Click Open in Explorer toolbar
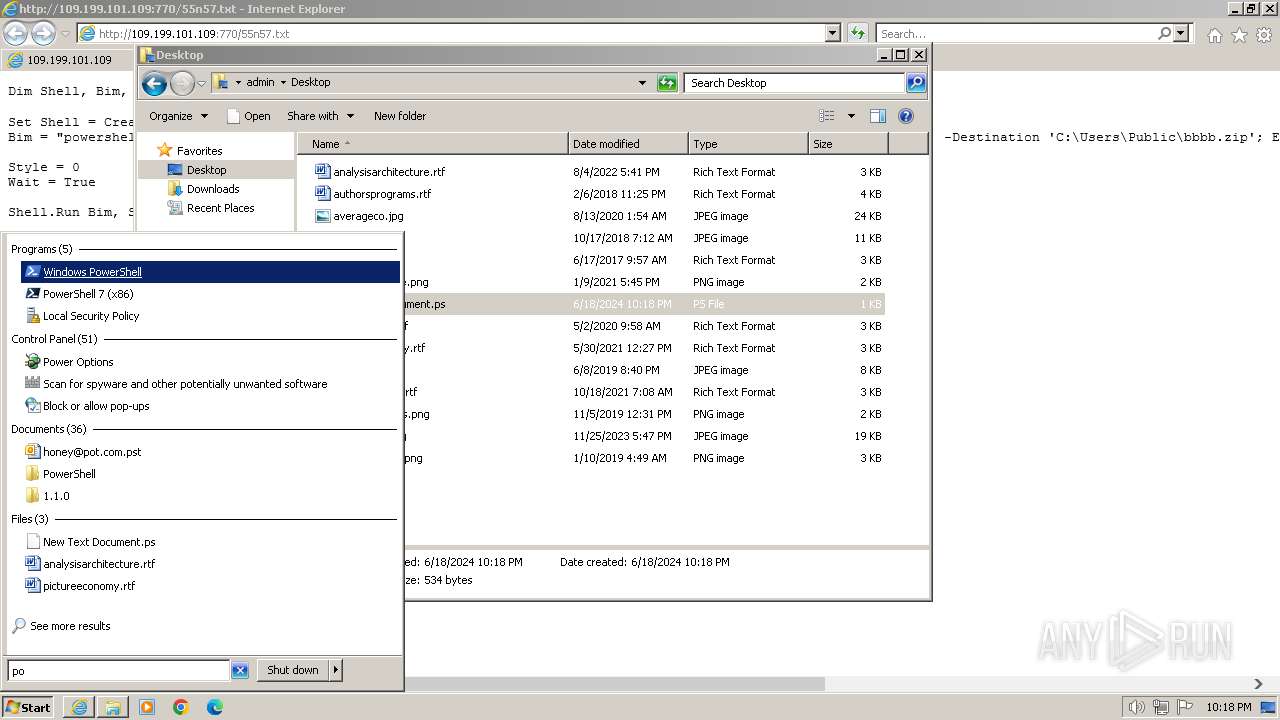Image resolution: width=1280 pixels, height=720 pixels. 249,116
